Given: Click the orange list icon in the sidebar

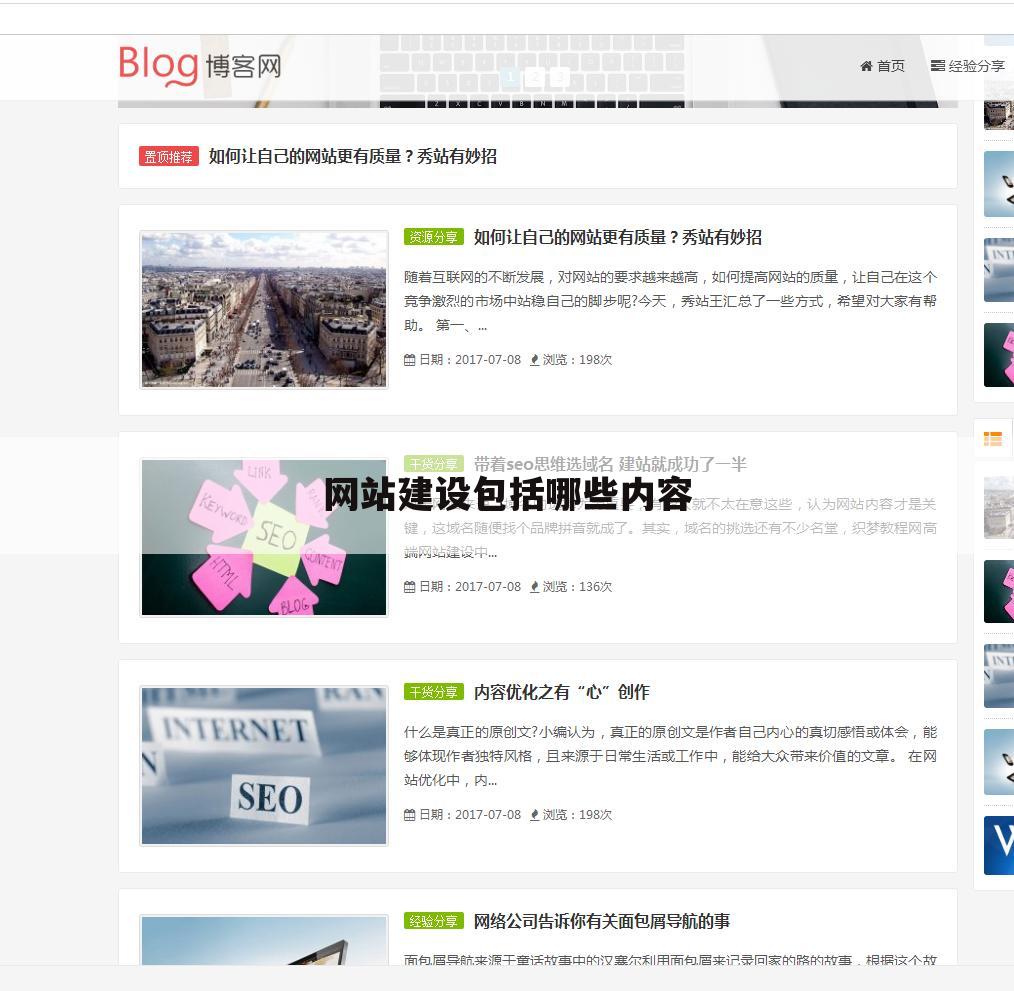Looking at the screenshot, I should click(x=993, y=439).
